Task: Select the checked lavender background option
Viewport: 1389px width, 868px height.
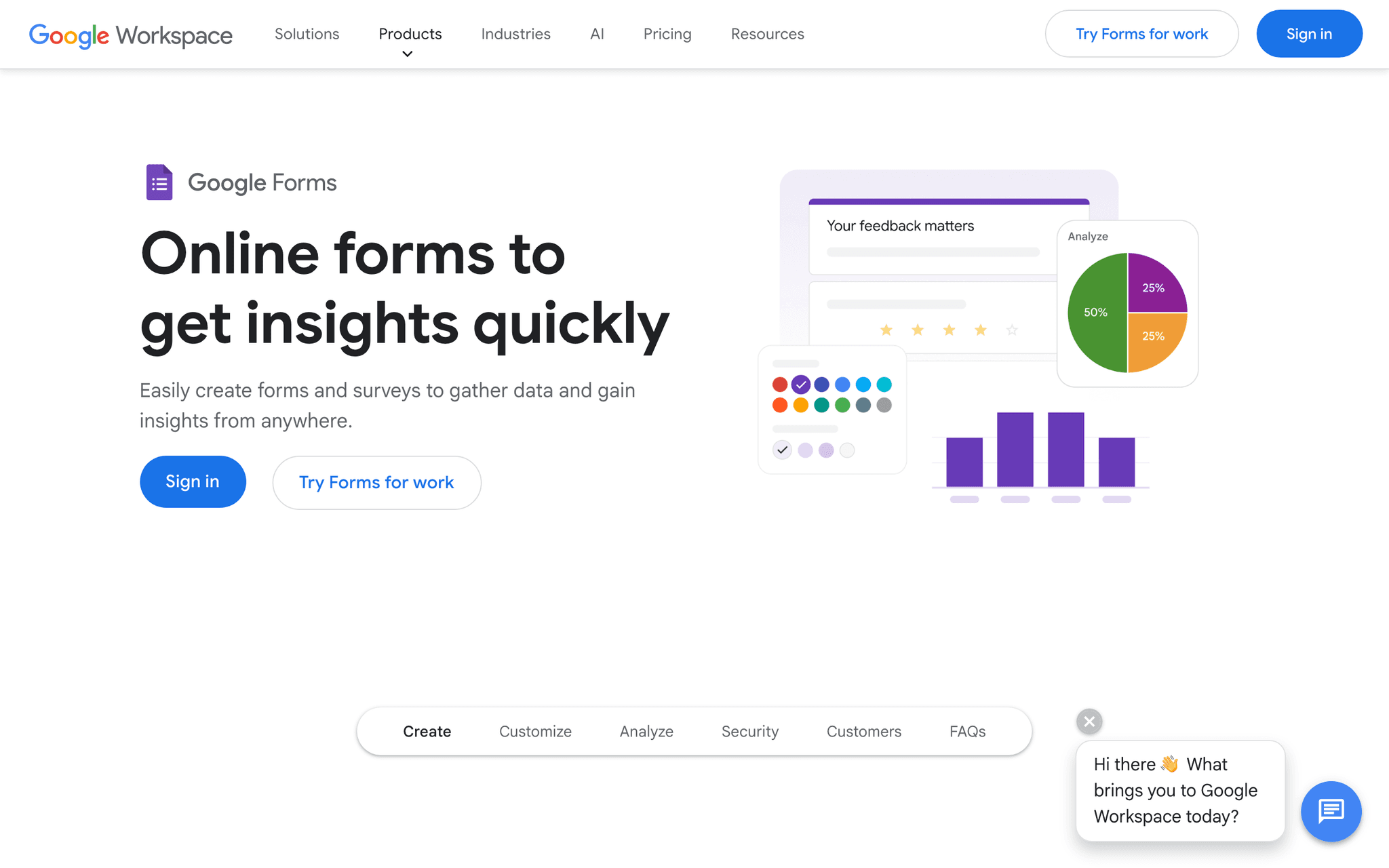Action: coord(781,450)
